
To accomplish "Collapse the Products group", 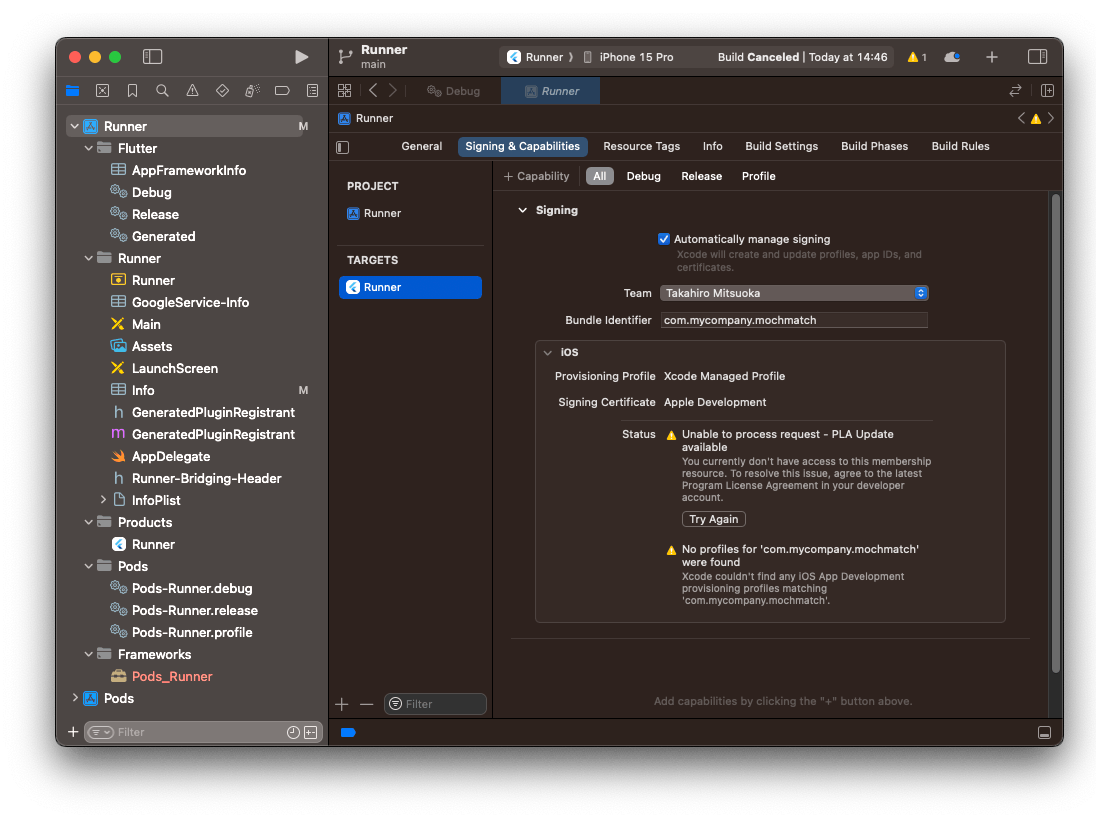I will [88, 522].
